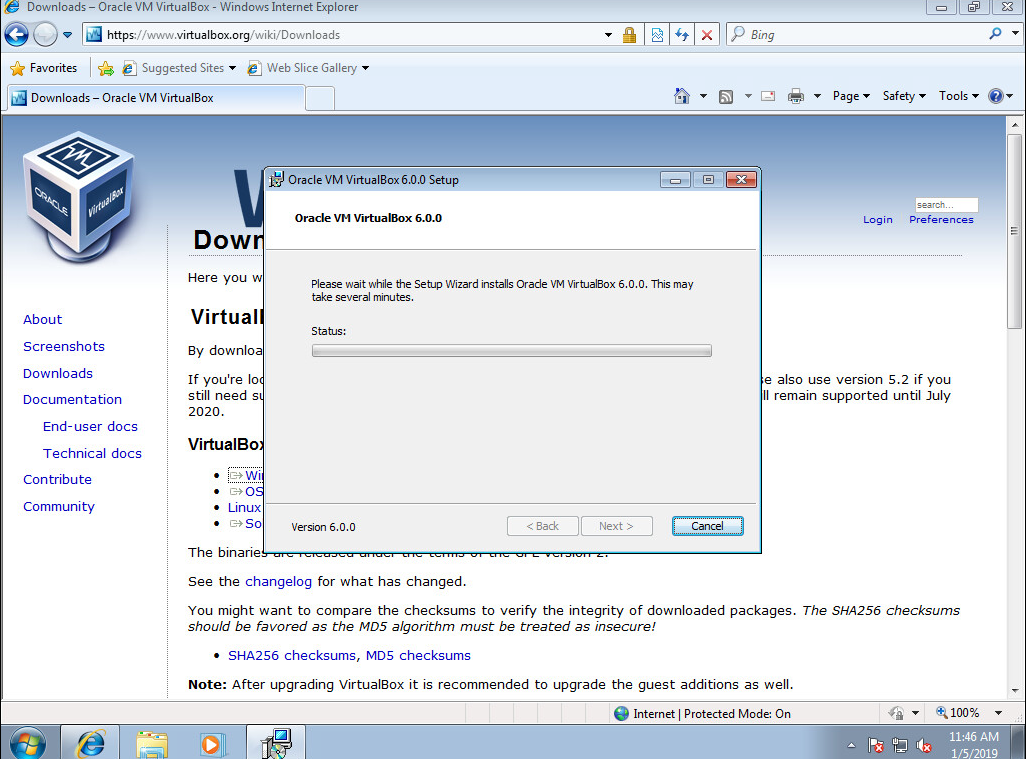Image resolution: width=1026 pixels, height=759 pixels.
Task: Open the SHA256 checksums link
Action: pyautogui.click(x=292, y=655)
